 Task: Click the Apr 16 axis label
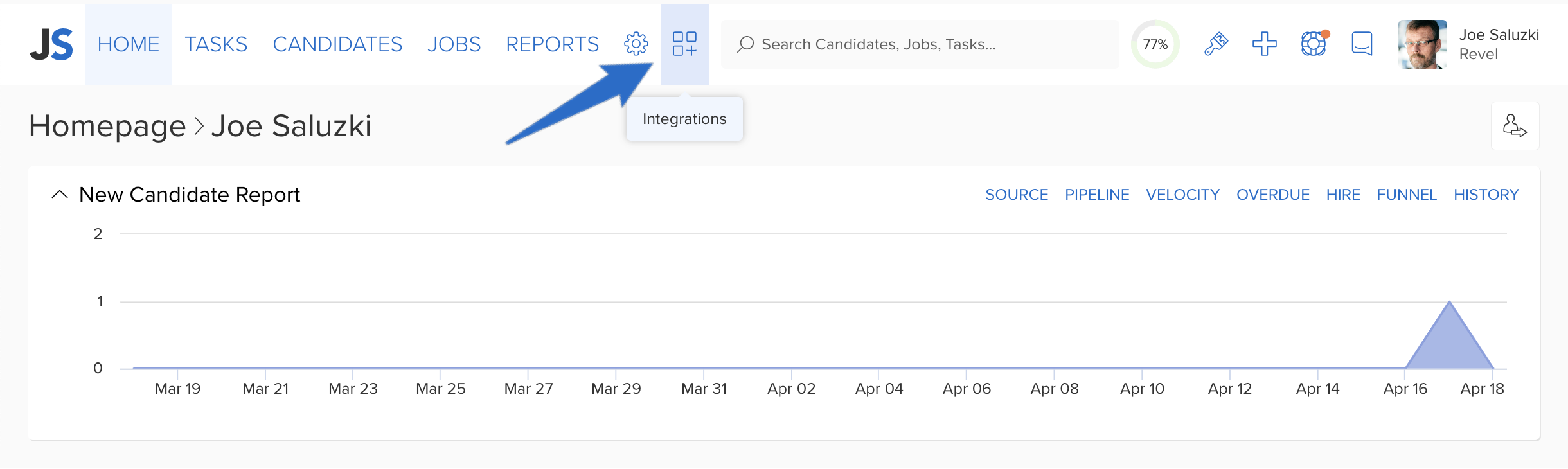[1405, 389]
